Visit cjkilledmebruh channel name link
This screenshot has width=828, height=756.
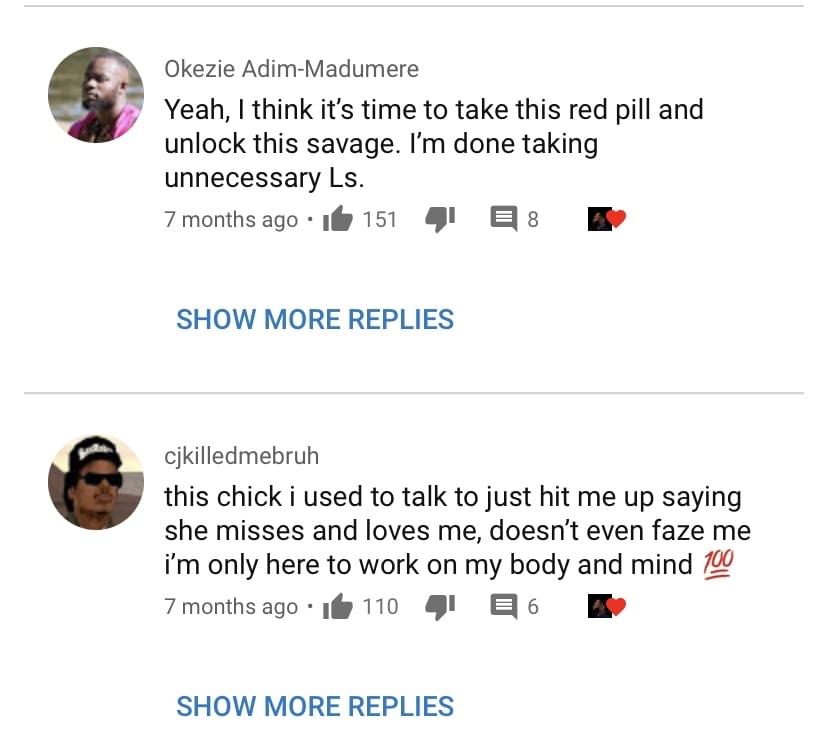point(242,456)
